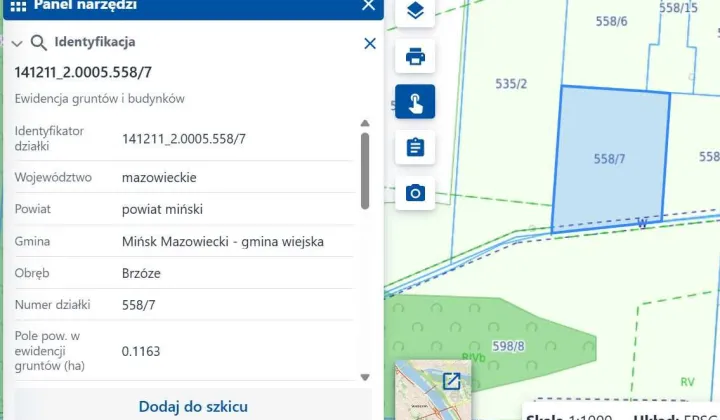Click the Numer działki value 558/7
The width and height of the screenshot is (720, 420).
point(138,305)
